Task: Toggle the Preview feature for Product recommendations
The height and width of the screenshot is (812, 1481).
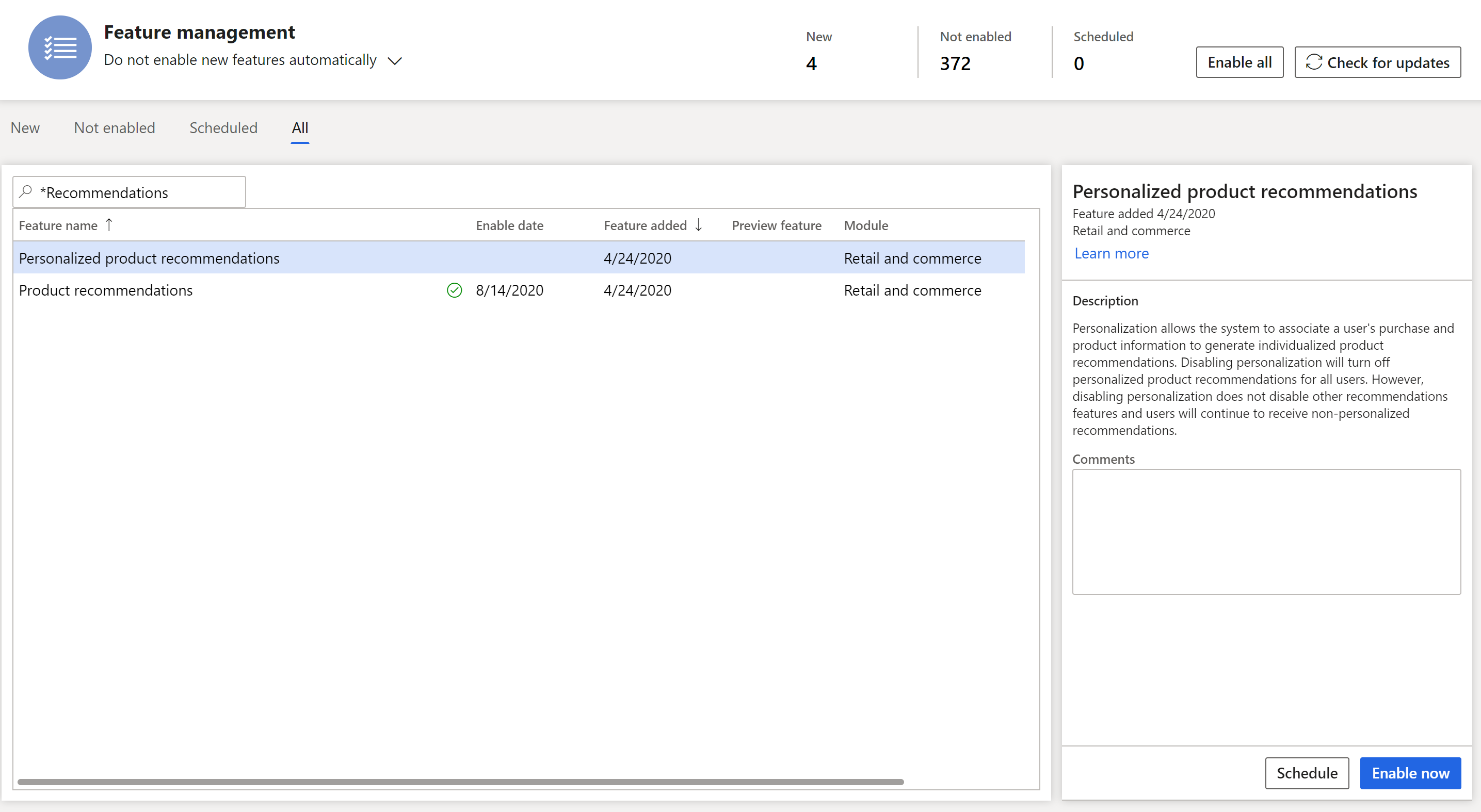Action: (775, 290)
